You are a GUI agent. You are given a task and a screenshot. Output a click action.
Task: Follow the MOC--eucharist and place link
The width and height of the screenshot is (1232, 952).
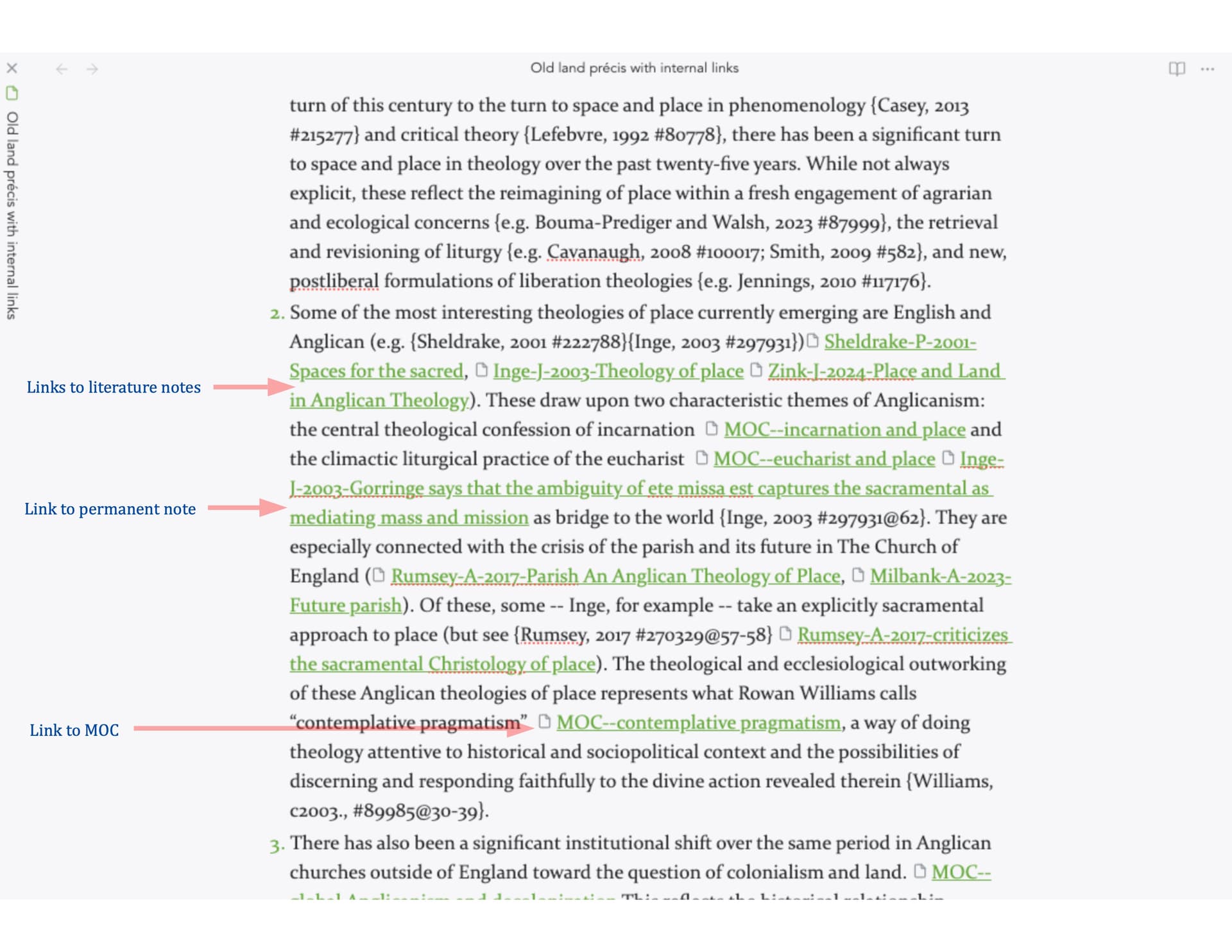pos(824,459)
